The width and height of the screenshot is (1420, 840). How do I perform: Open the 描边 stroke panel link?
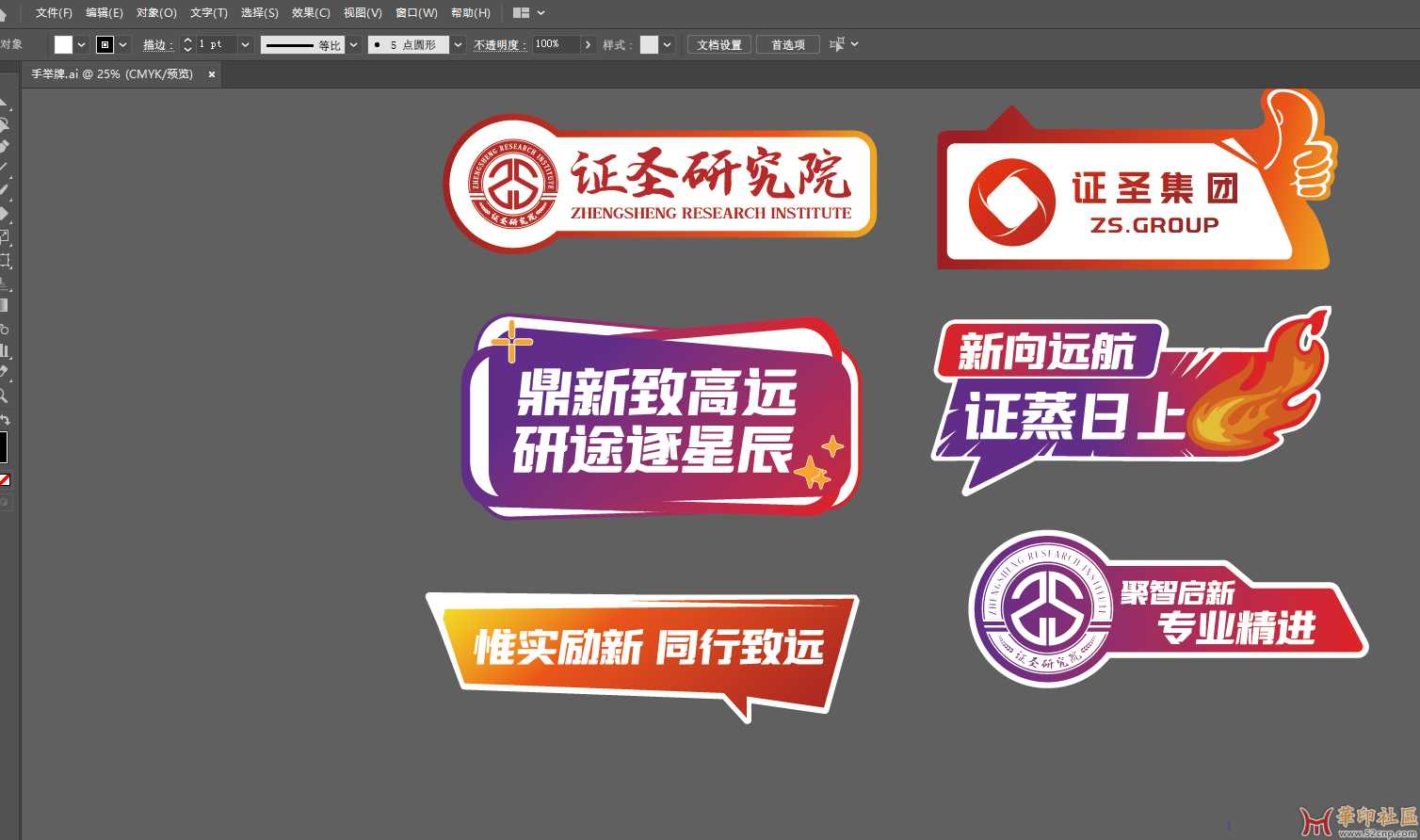tap(157, 45)
